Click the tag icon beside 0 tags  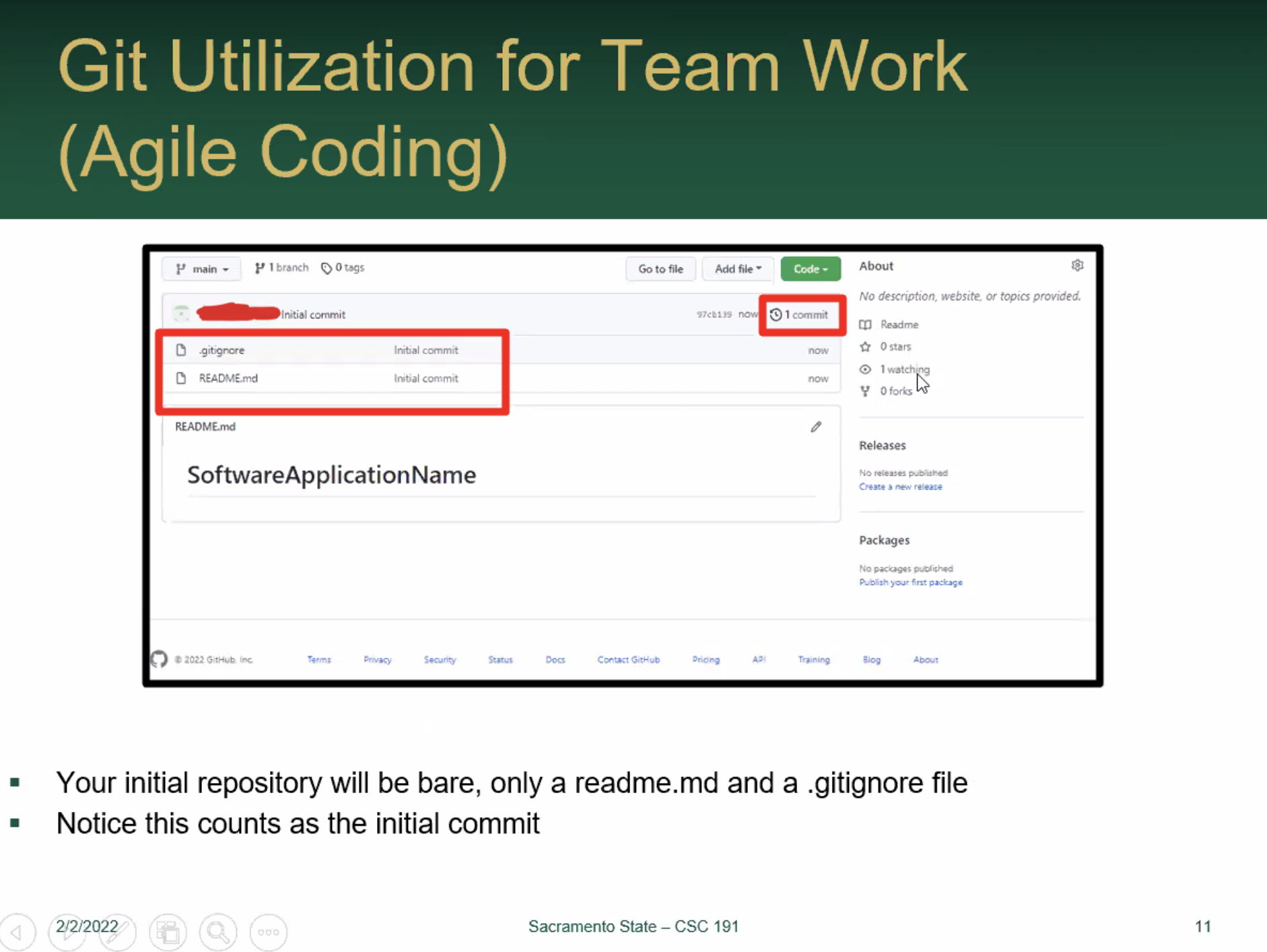point(327,269)
